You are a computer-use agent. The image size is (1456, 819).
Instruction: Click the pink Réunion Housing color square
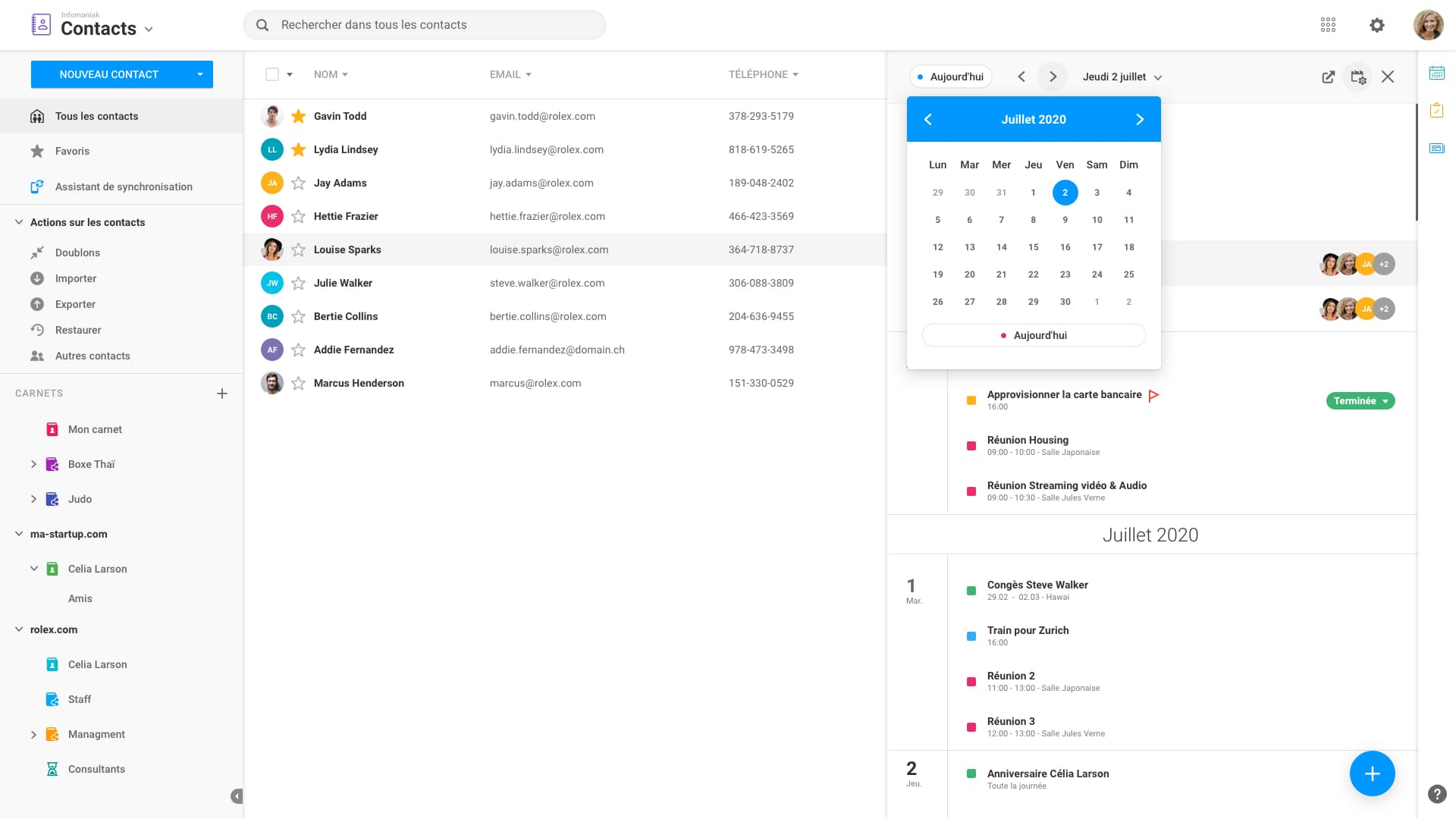tap(971, 446)
